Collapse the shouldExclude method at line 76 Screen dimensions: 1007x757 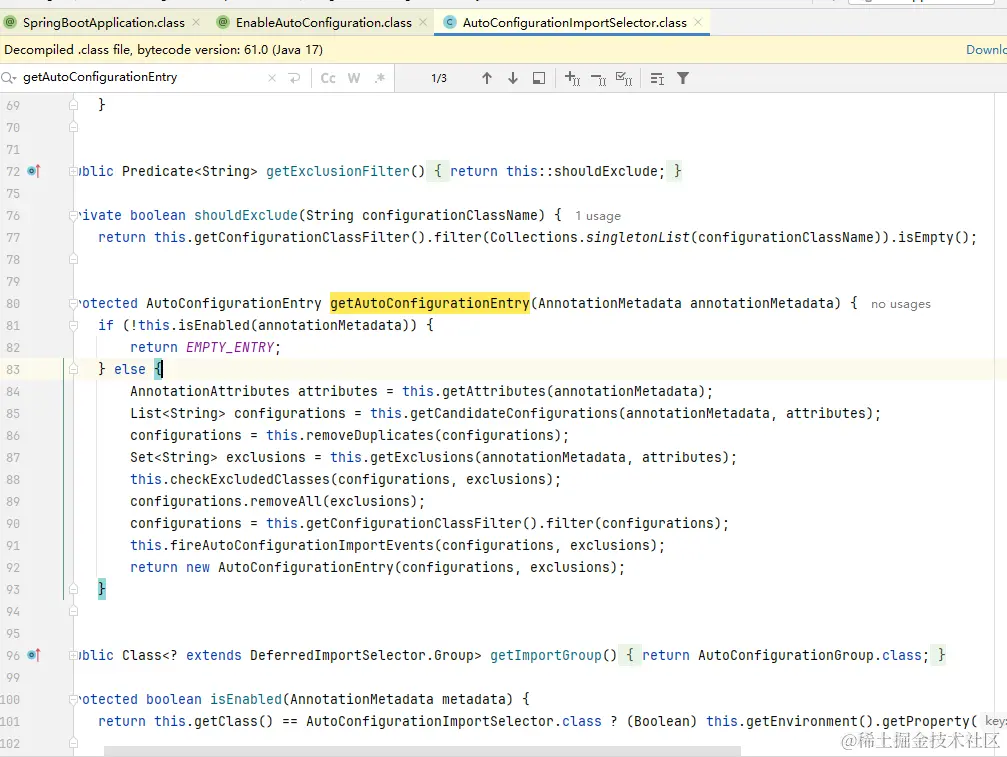click(x=73, y=216)
